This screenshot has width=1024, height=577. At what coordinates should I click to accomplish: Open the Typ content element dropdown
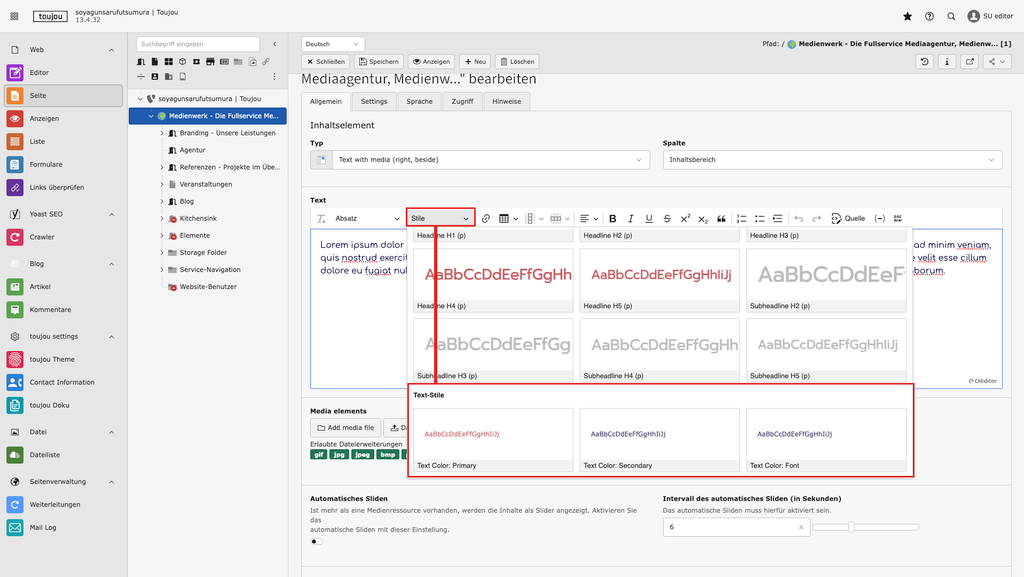[x=480, y=160]
